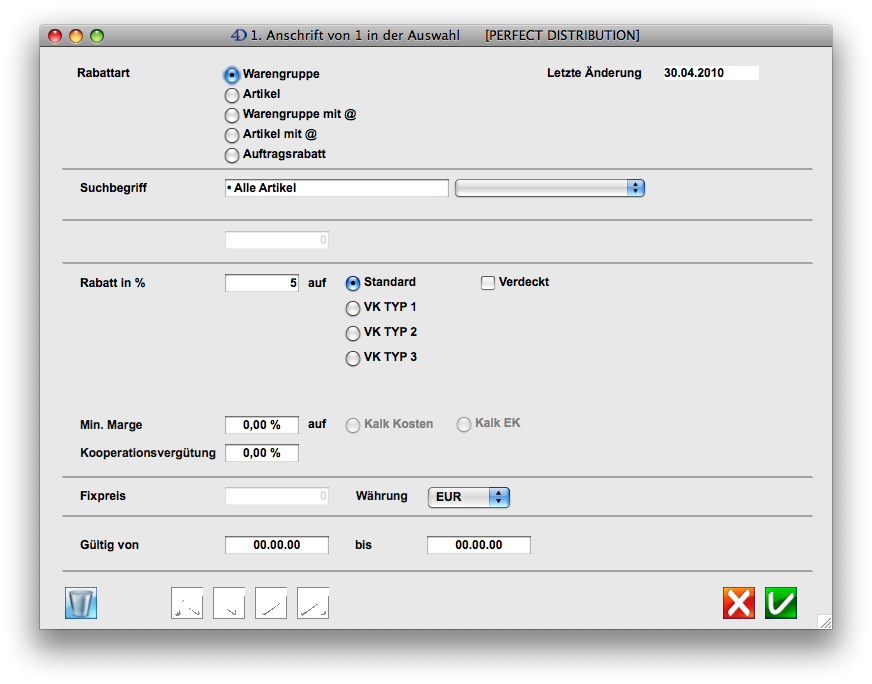872x684 pixels.
Task: Pick the Warengruppe mit @ option
Action: (x=232, y=115)
